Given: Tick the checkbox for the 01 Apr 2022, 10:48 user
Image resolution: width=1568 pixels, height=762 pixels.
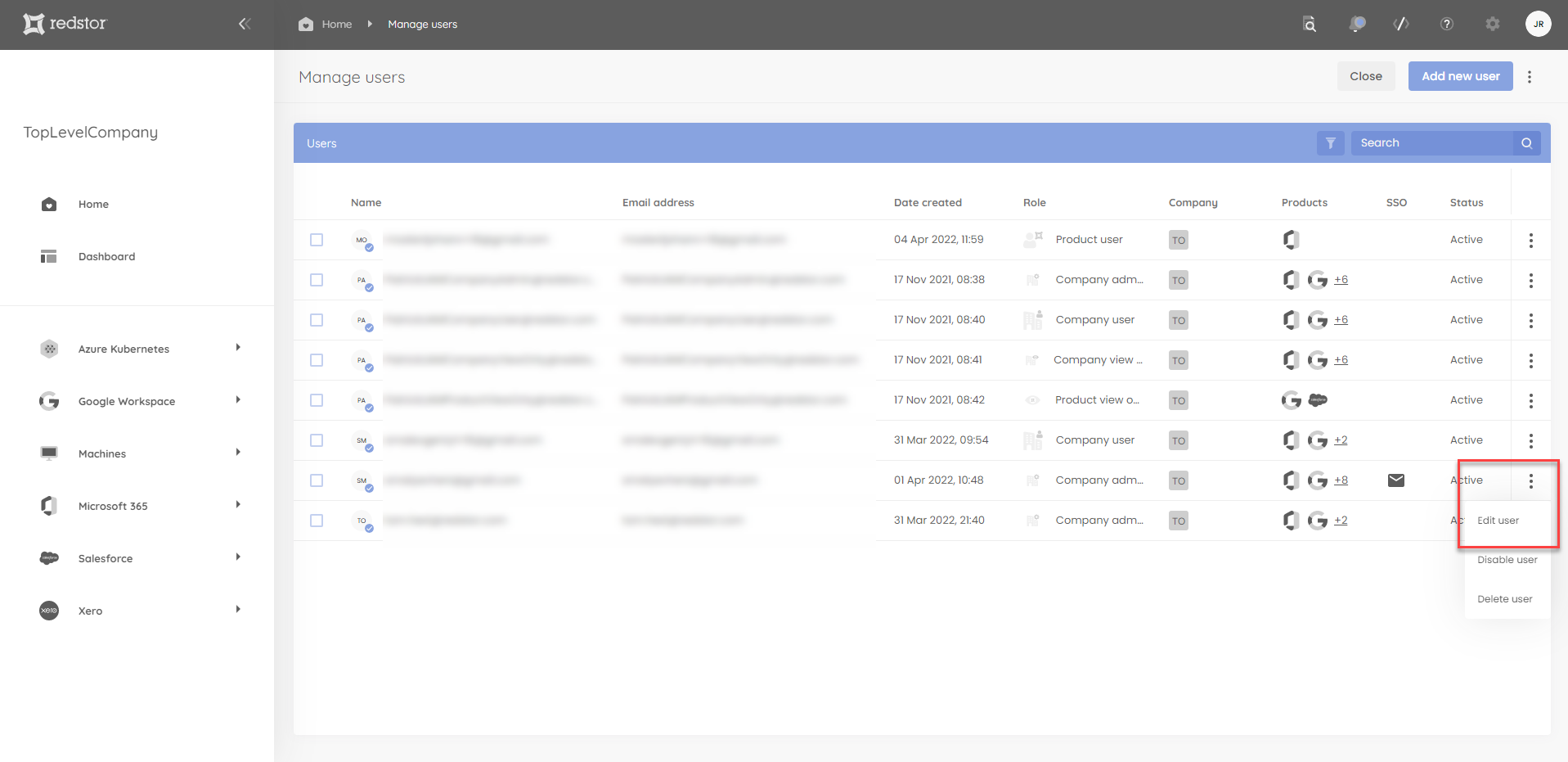Looking at the screenshot, I should click(x=317, y=480).
